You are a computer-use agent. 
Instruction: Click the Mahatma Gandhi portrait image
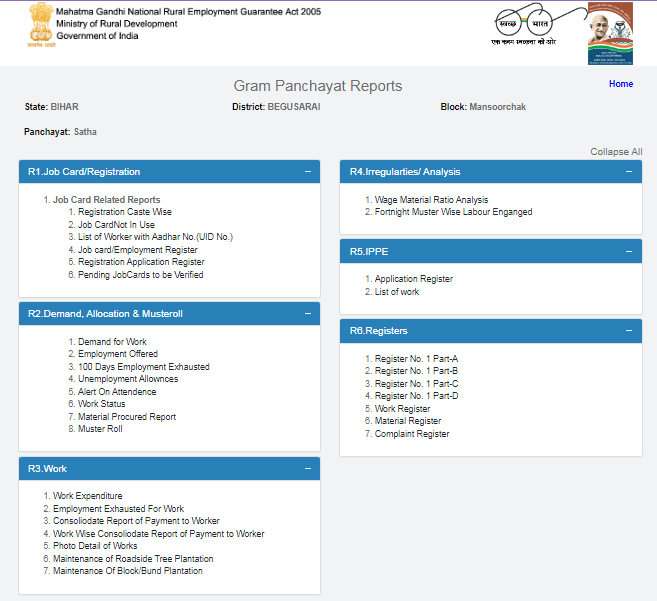pos(610,33)
